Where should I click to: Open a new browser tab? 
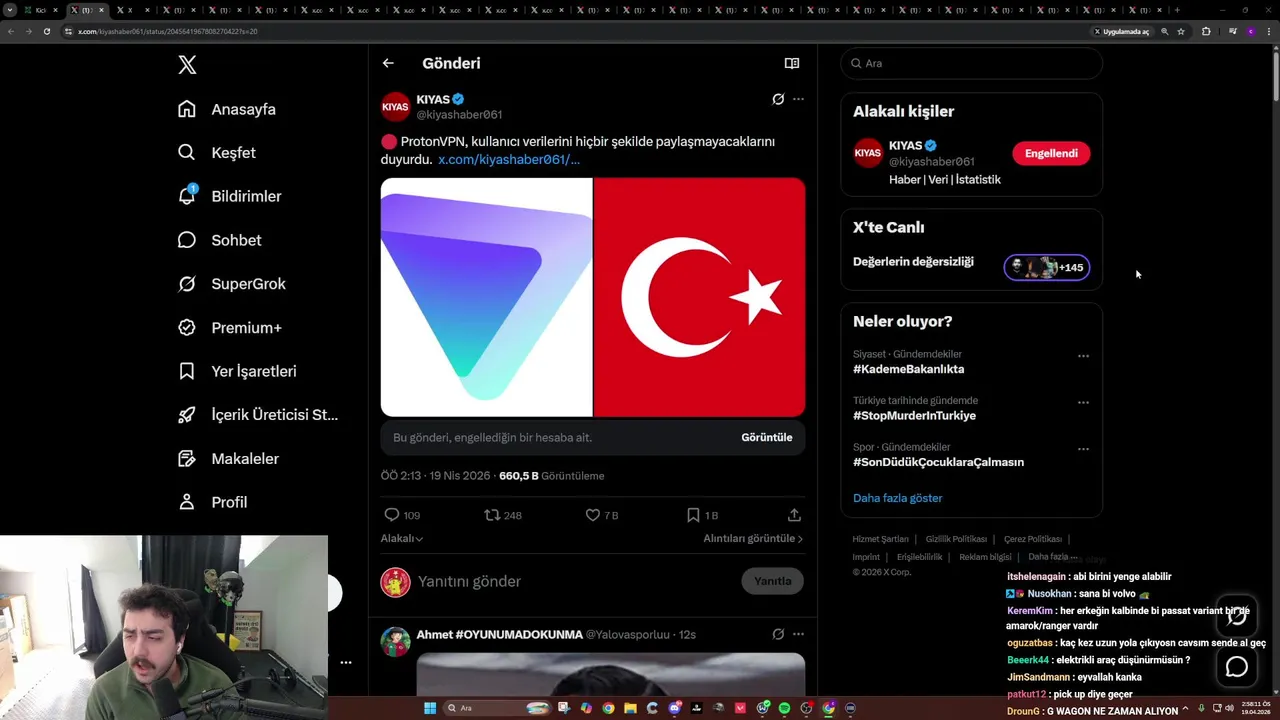pos(1177,10)
